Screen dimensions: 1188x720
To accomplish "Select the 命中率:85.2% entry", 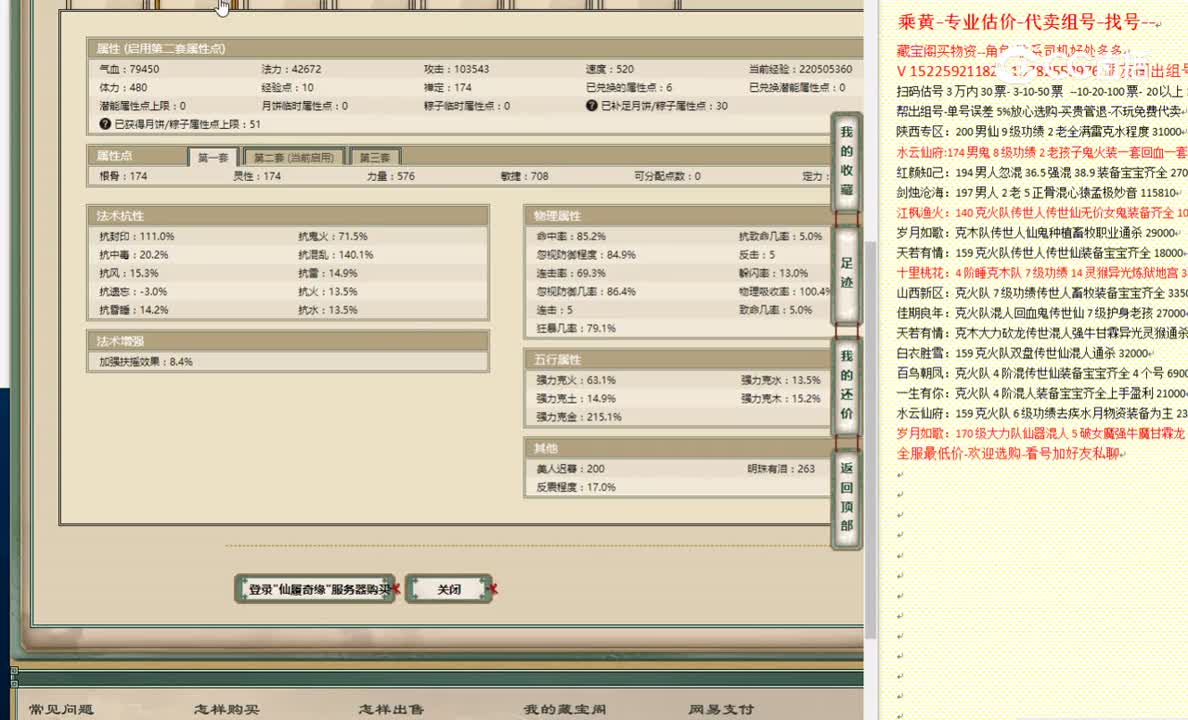I will [571, 236].
